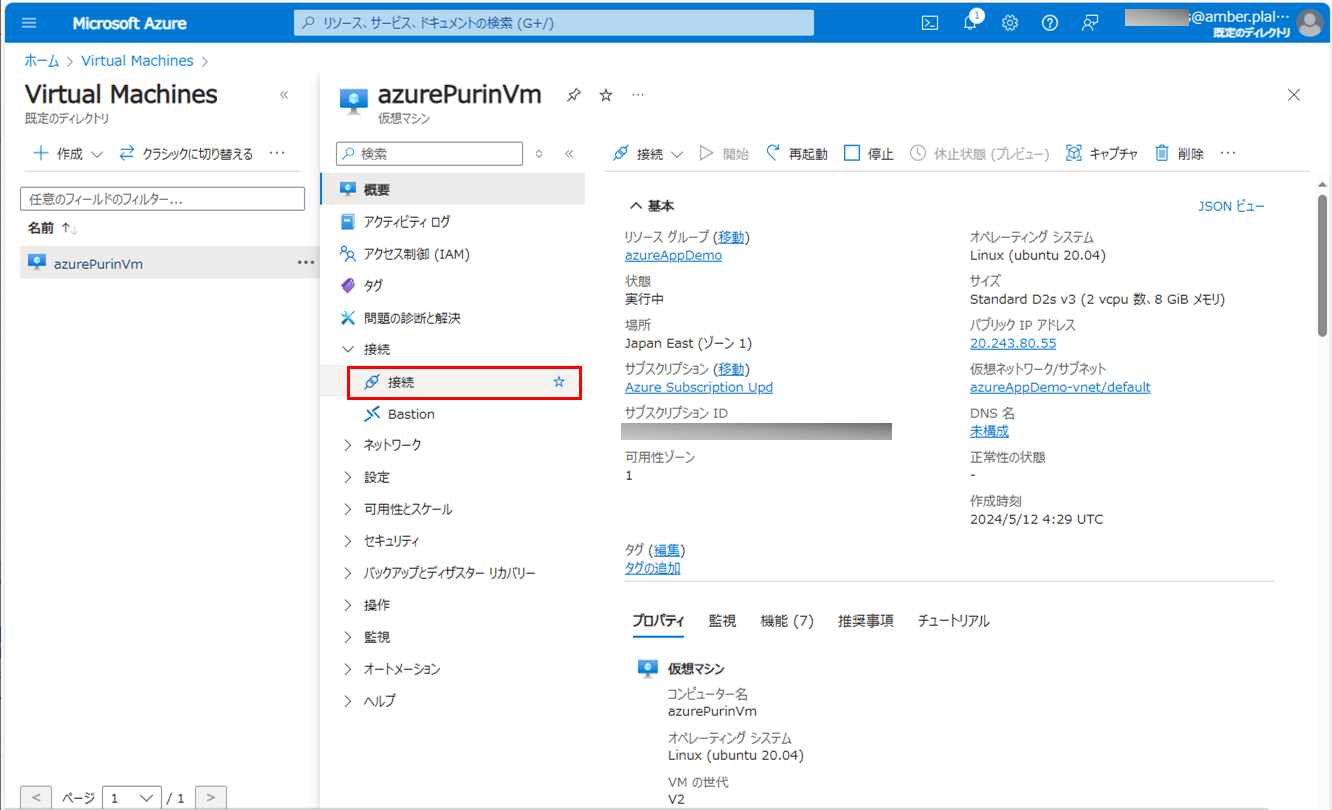Open azureAppDemo resource group link
1332x810 pixels.
pyautogui.click(x=673, y=255)
